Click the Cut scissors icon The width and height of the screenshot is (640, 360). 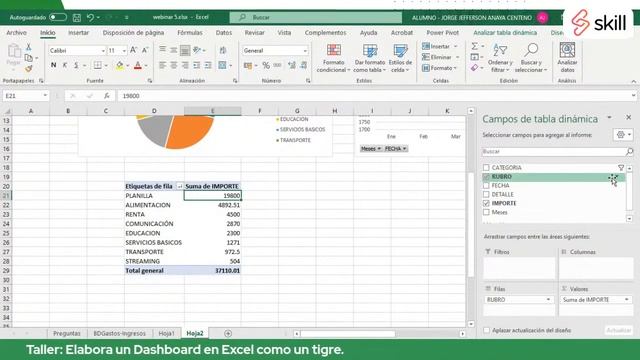29,47
